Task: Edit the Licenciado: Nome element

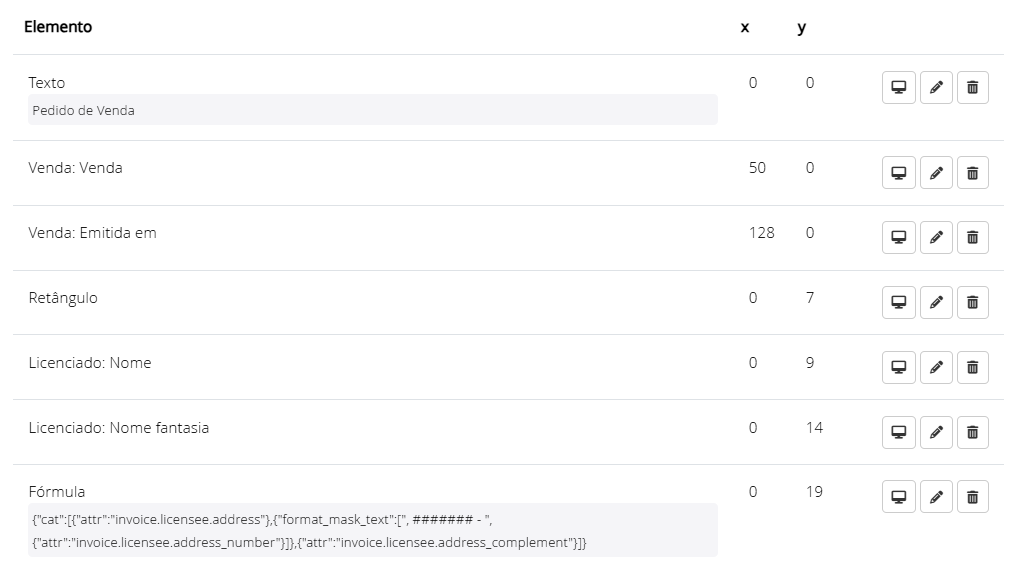Action: pos(936,367)
